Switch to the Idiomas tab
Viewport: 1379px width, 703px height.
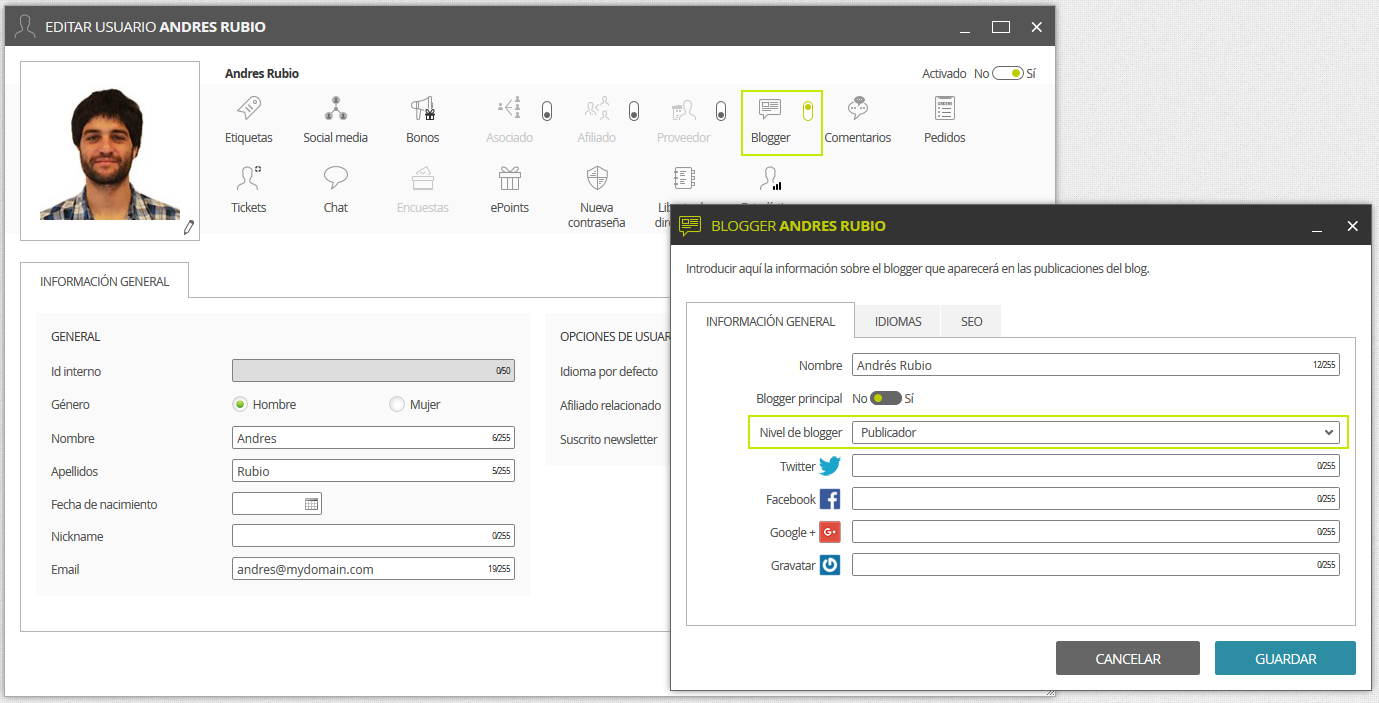click(x=898, y=322)
